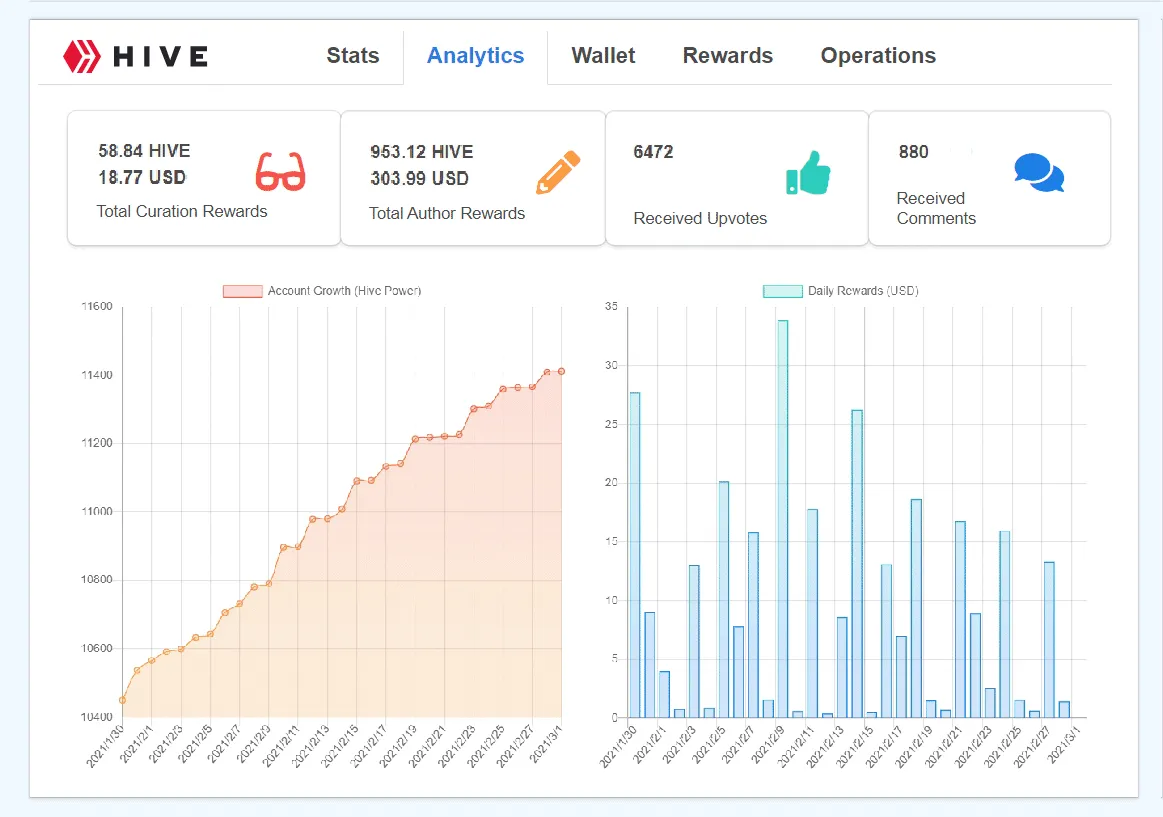Click the 2021/3/1 x-axis label on rewards chart

pos(1064,744)
